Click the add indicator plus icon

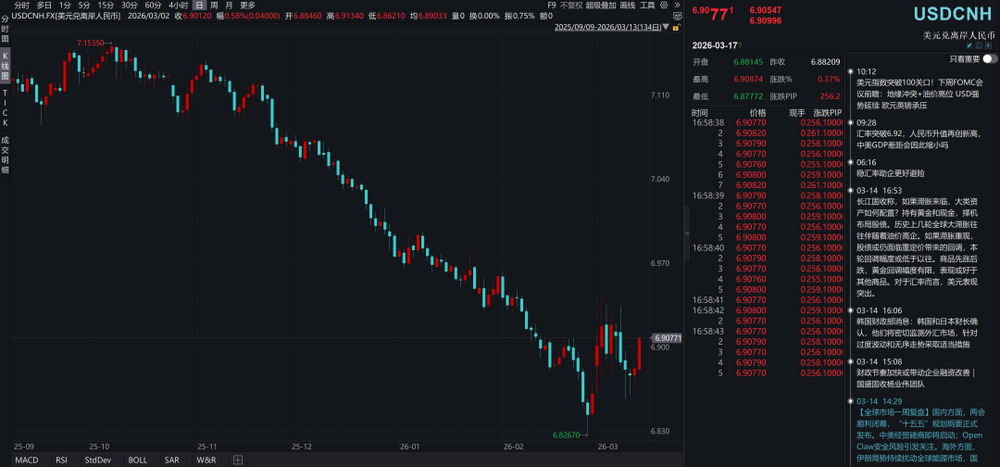pyautogui.click(x=237, y=460)
